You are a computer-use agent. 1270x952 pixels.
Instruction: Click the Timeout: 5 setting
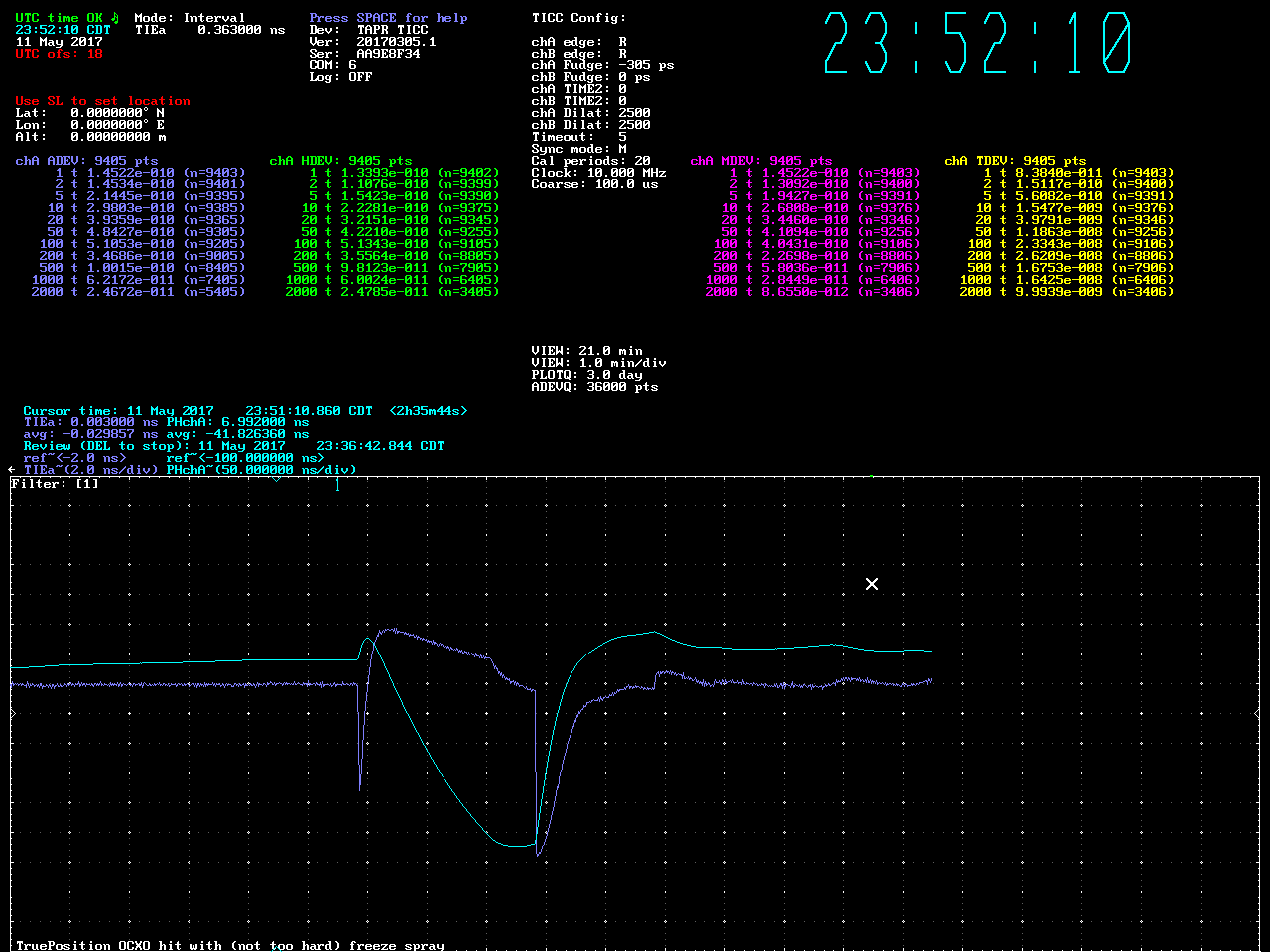578,137
